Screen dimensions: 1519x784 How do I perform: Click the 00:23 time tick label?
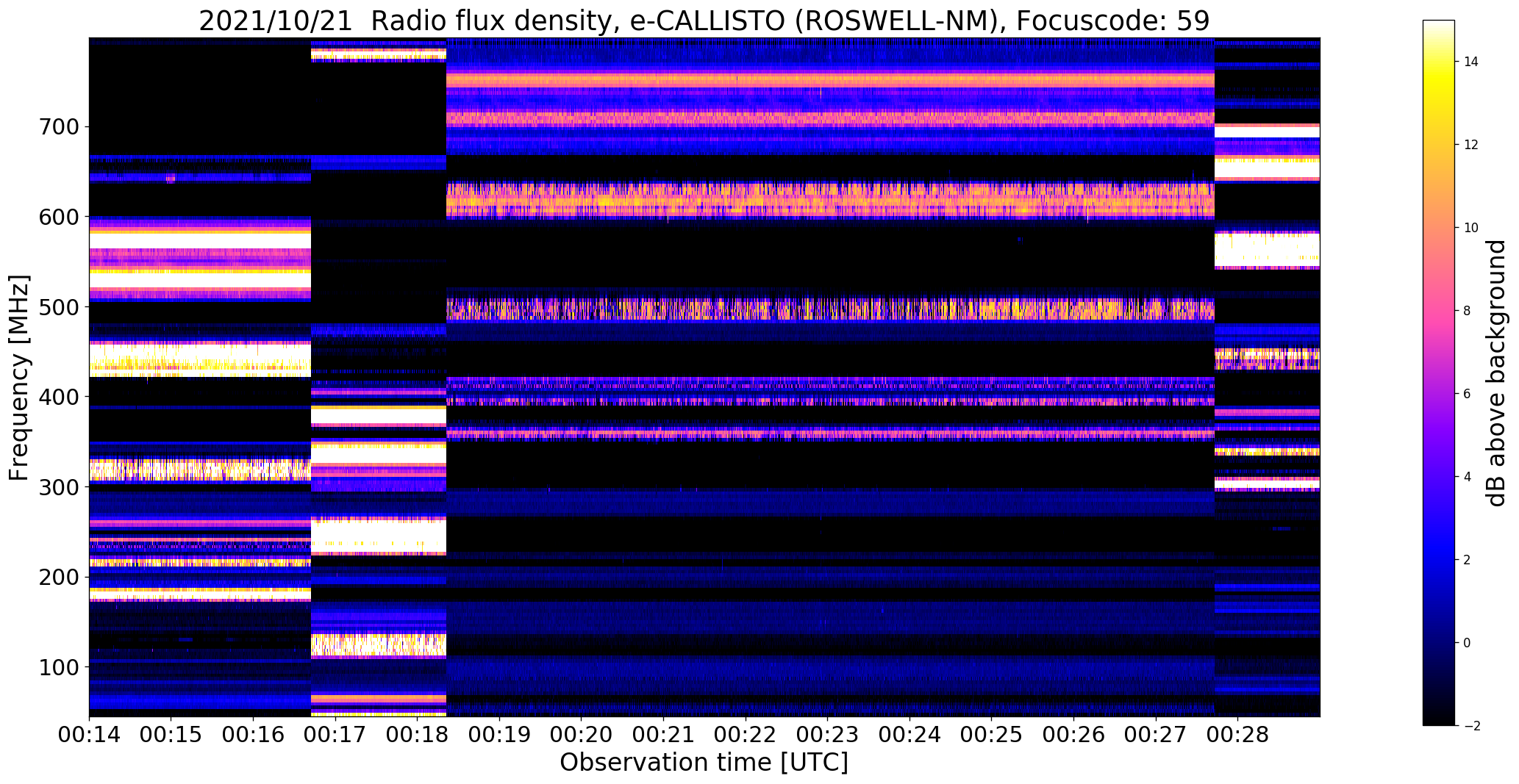tap(827, 735)
